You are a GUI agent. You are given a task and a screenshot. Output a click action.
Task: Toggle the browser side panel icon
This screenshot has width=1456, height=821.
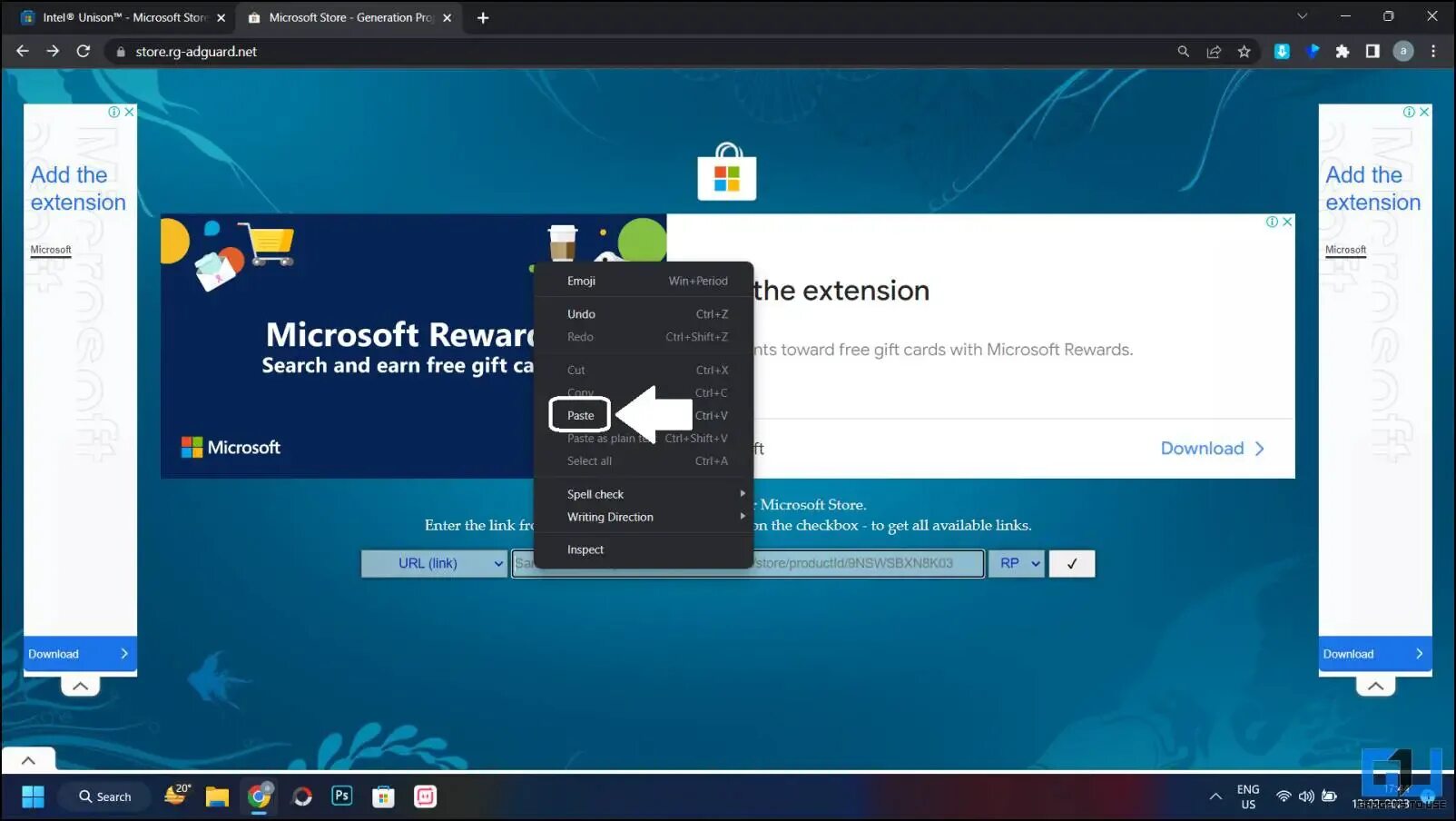[x=1372, y=52]
